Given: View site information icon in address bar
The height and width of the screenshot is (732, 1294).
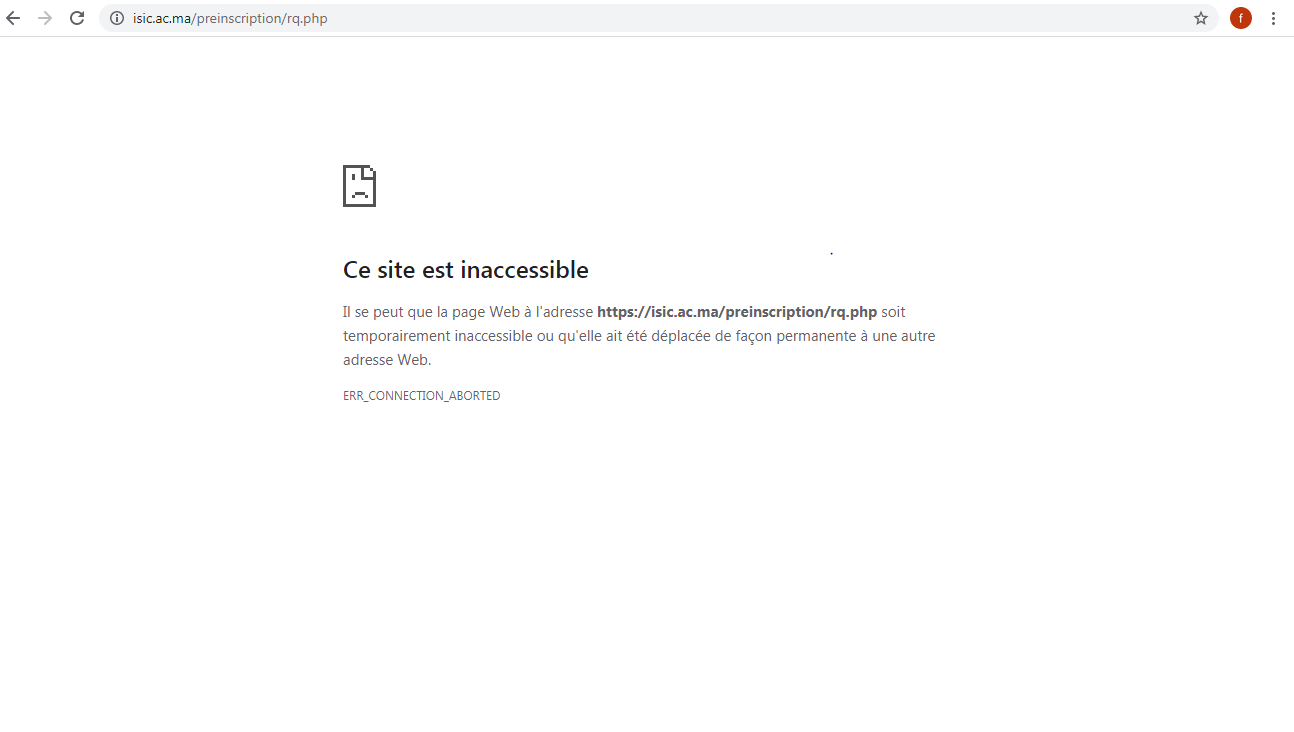Looking at the screenshot, I should 117,18.
